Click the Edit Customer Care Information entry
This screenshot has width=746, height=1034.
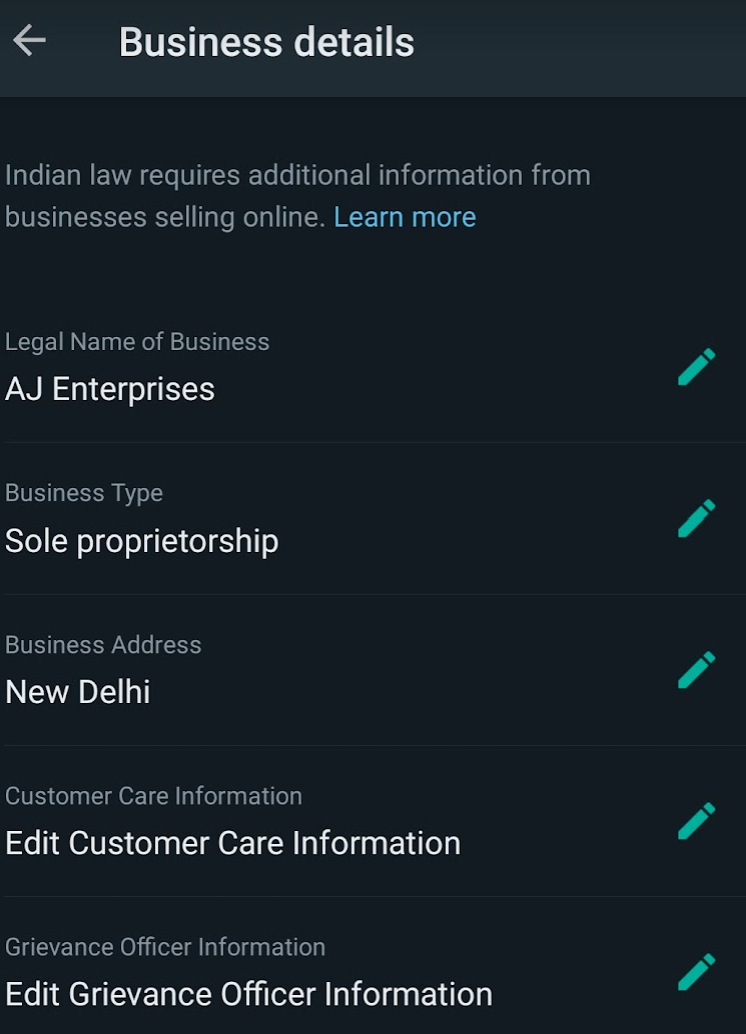tap(232, 843)
